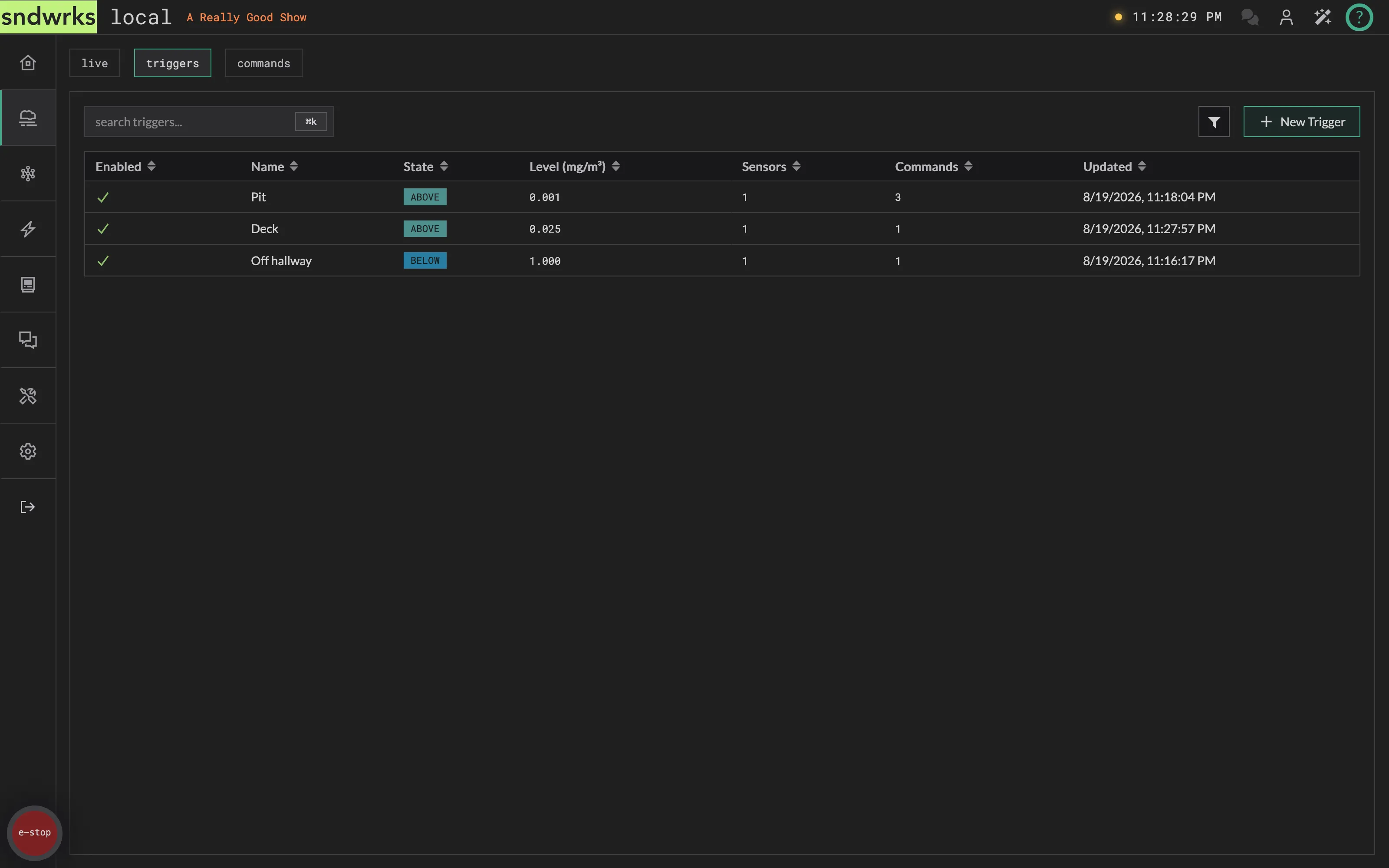1389x868 pixels.
Task: Select the haze/fog machine sidebar icon
Action: (x=27, y=118)
